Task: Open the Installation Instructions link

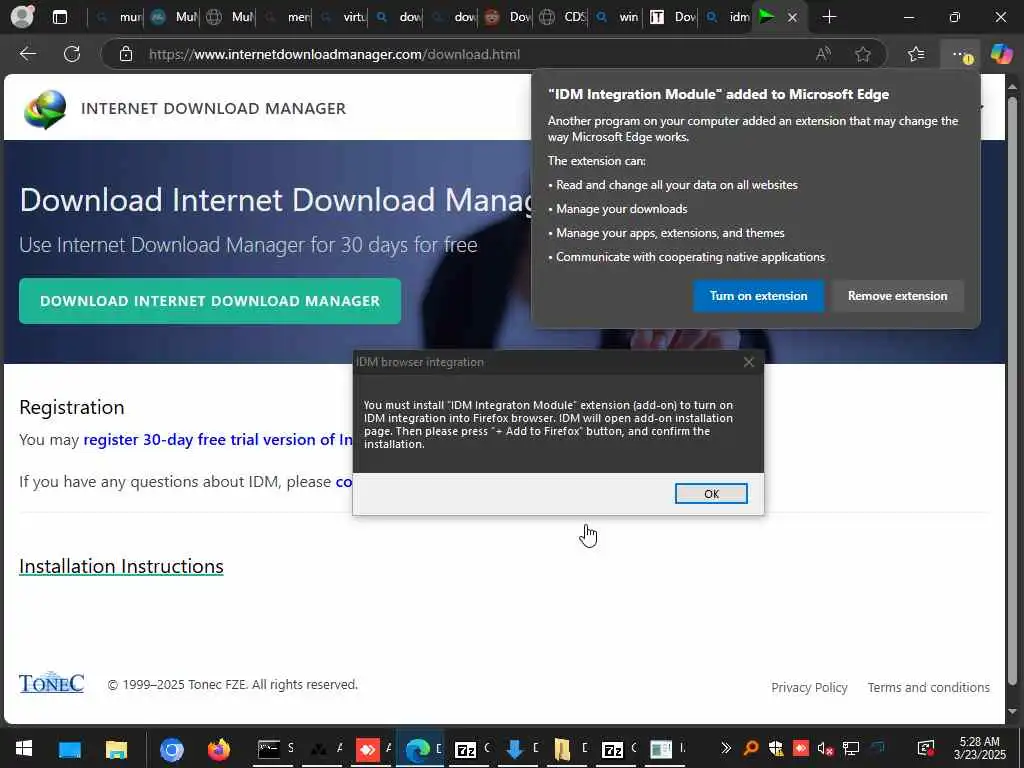Action: coord(121,566)
